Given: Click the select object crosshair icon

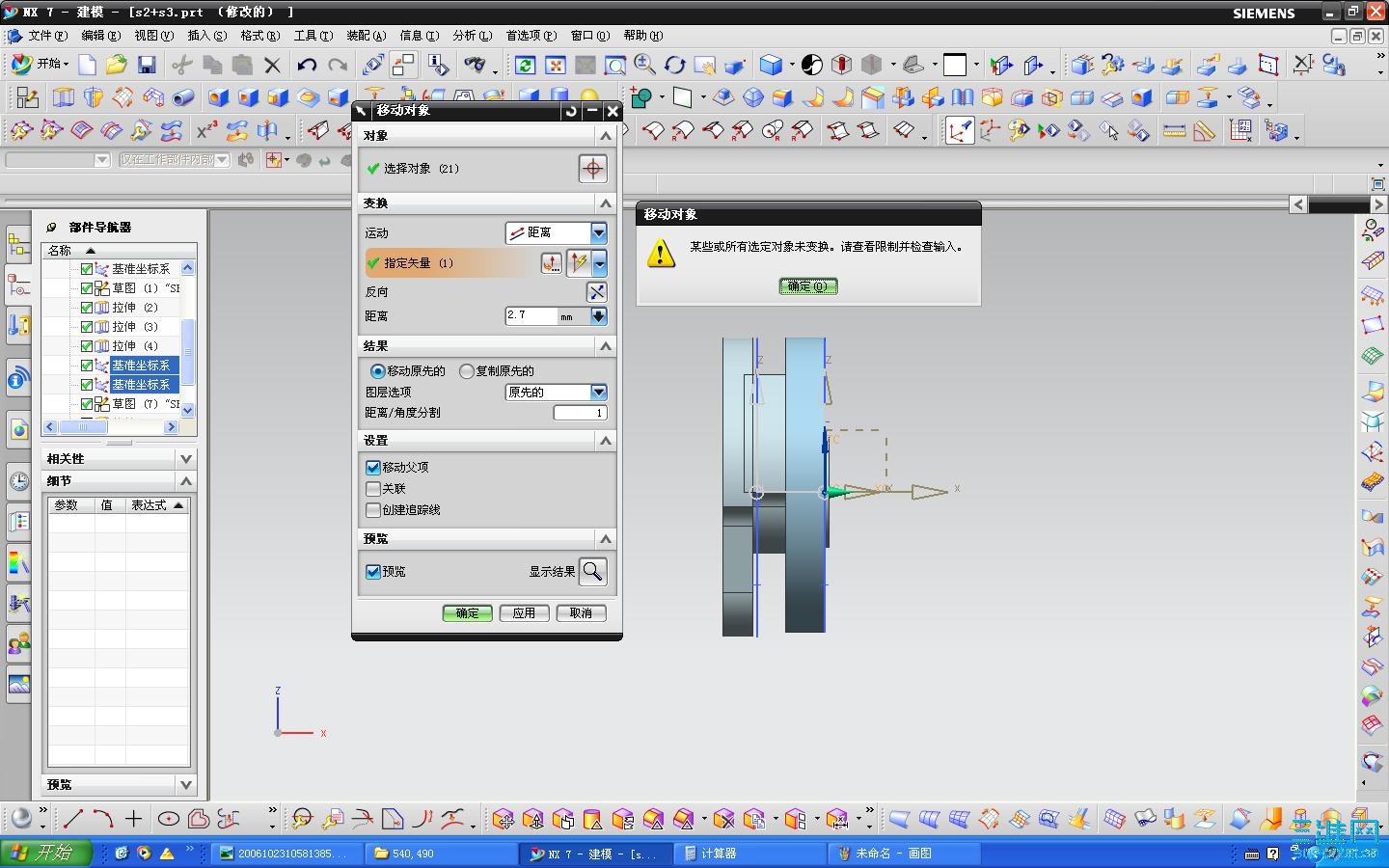Looking at the screenshot, I should click(x=593, y=169).
